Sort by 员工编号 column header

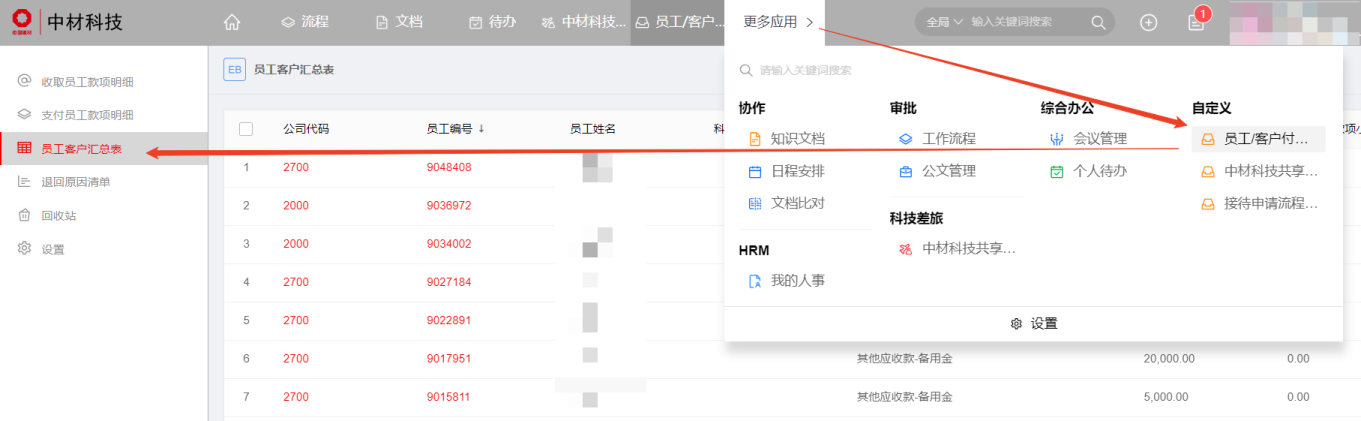pyautogui.click(x=455, y=129)
